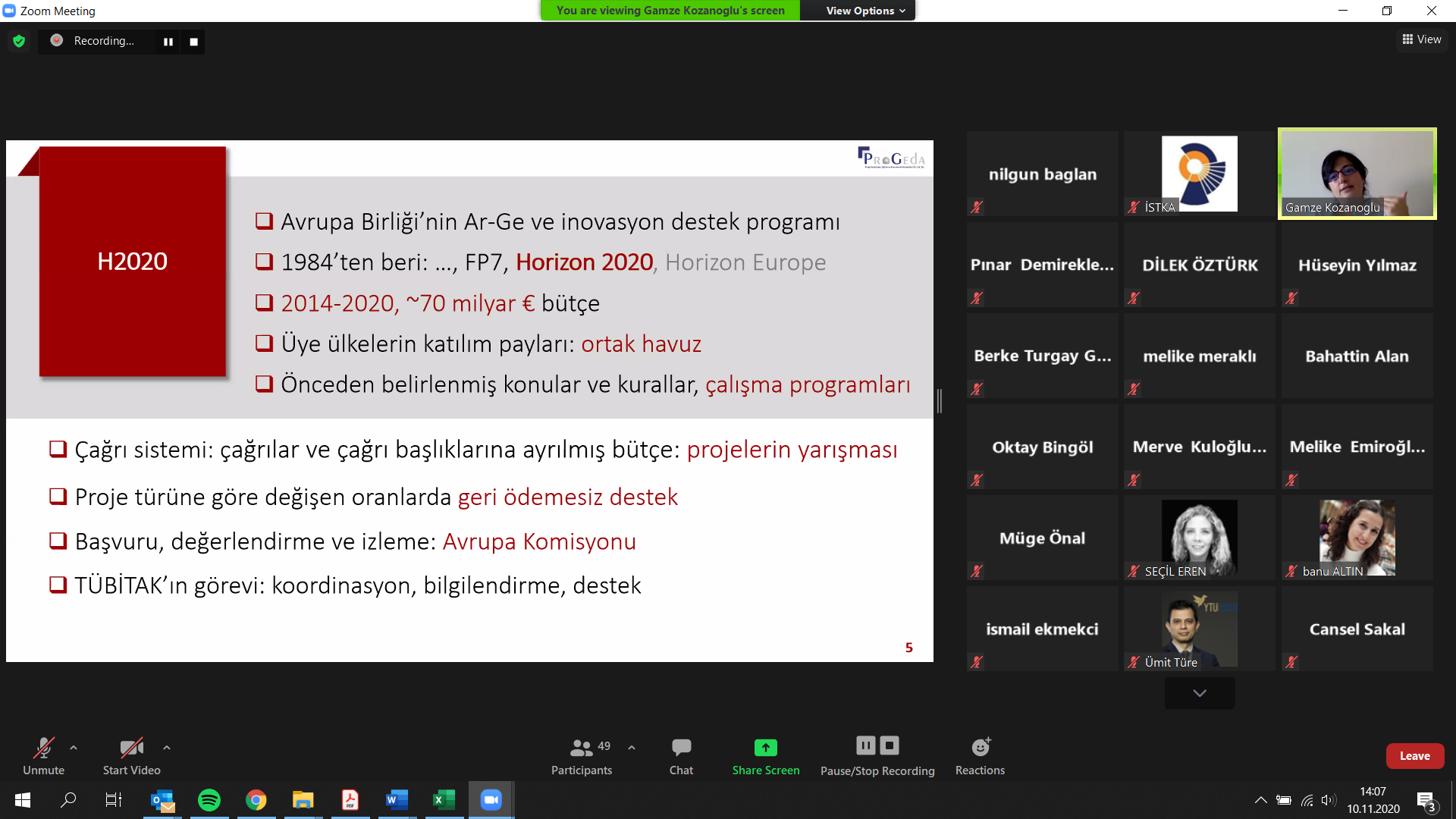Select banu ALTIN participant tile

click(x=1357, y=538)
